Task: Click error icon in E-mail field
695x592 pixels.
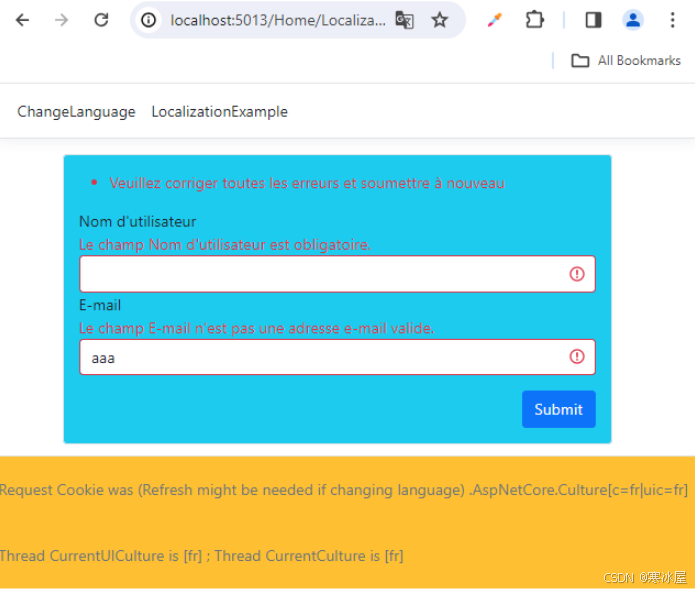Action: [577, 357]
